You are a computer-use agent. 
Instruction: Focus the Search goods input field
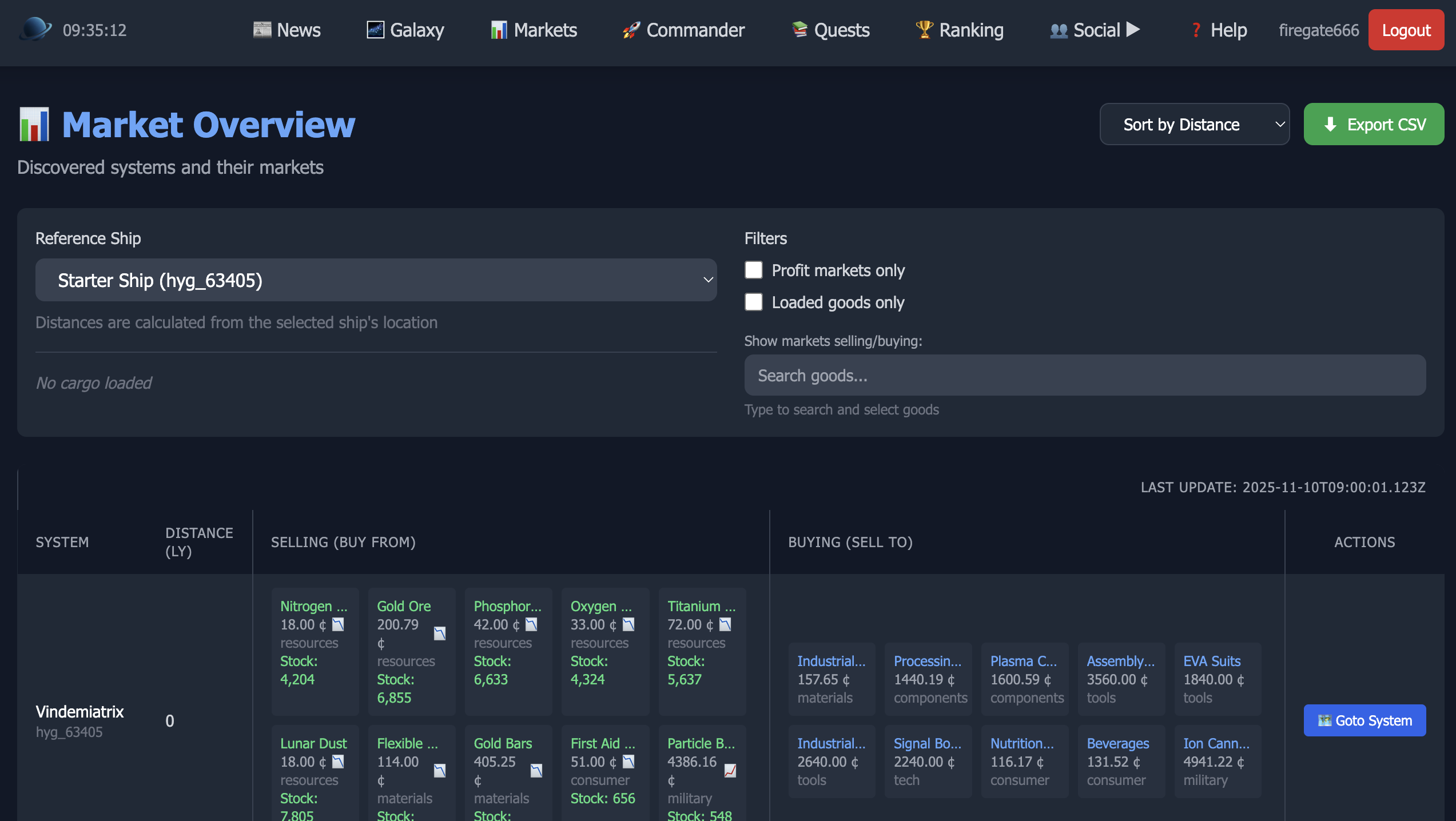1084,375
